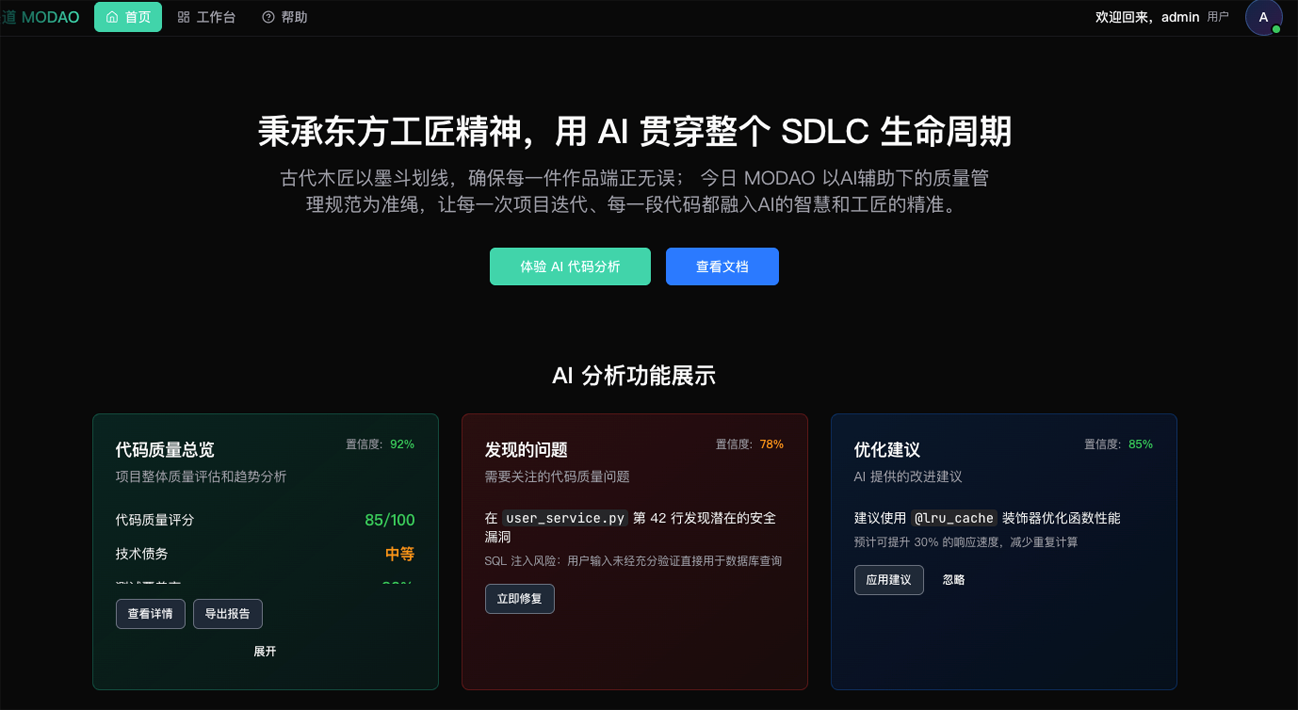Select the 代码质量总览 card title

pyautogui.click(x=165, y=450)
